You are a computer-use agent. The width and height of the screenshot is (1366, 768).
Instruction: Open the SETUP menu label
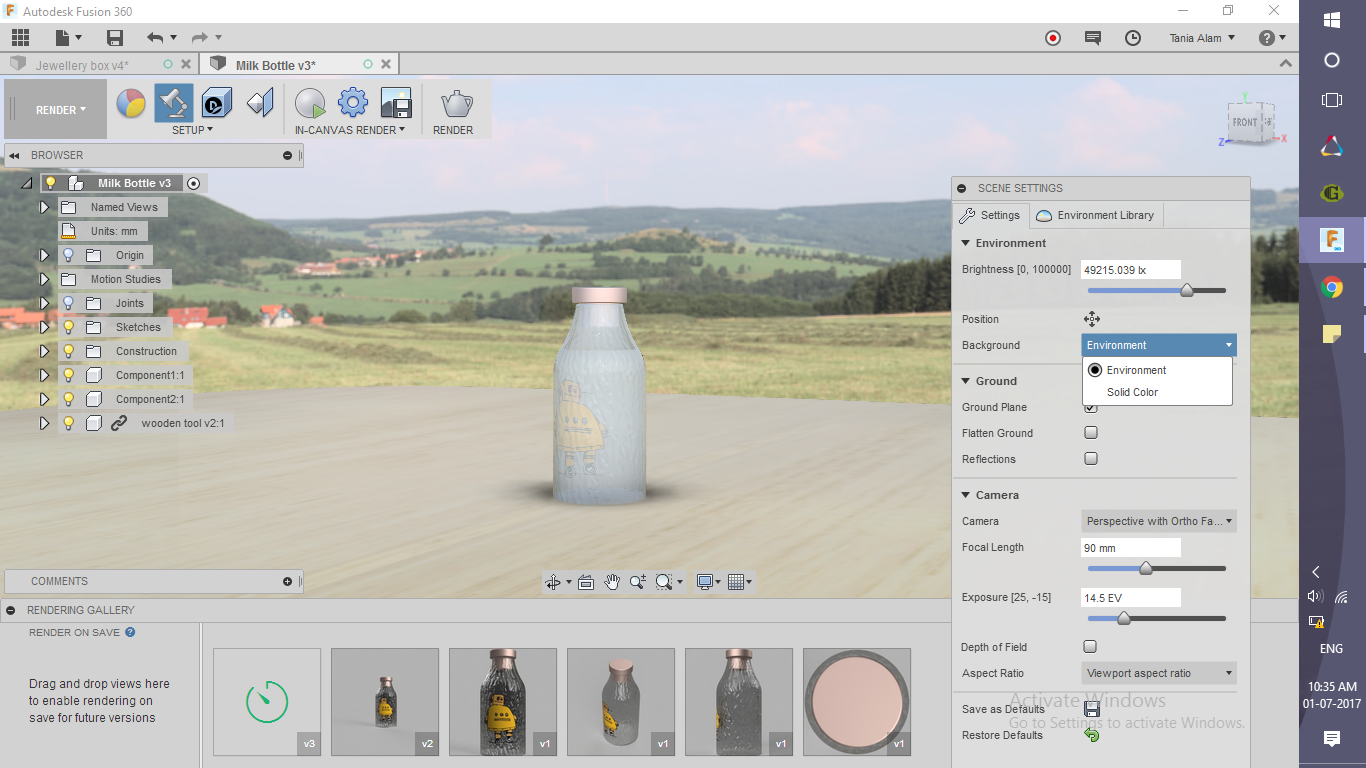pos(192,130)
